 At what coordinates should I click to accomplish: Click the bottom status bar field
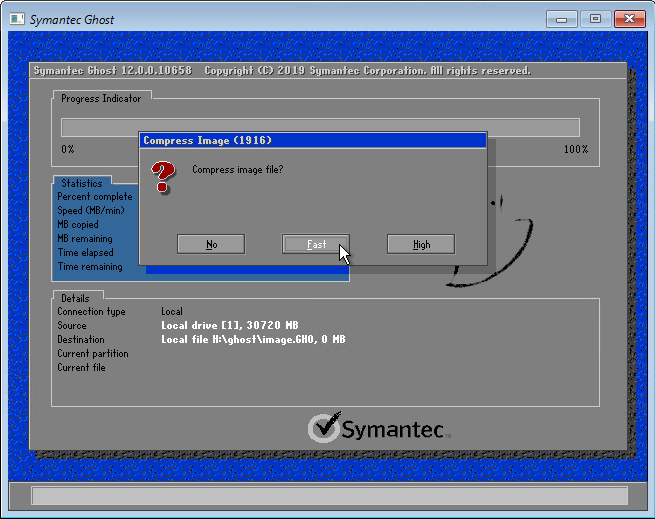[x=329, y=496]
